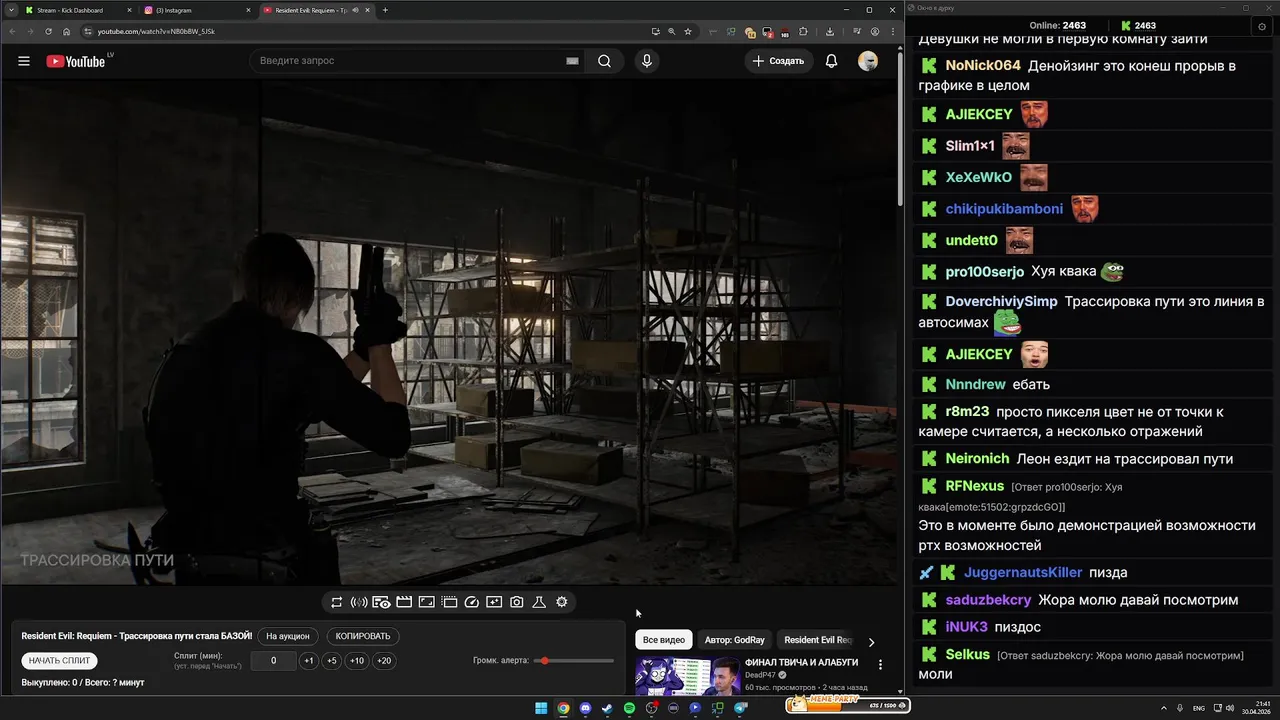Add +5 minutes to split
The height and width of the screenshot is (720, 1280).
click(x=332, y=661)
